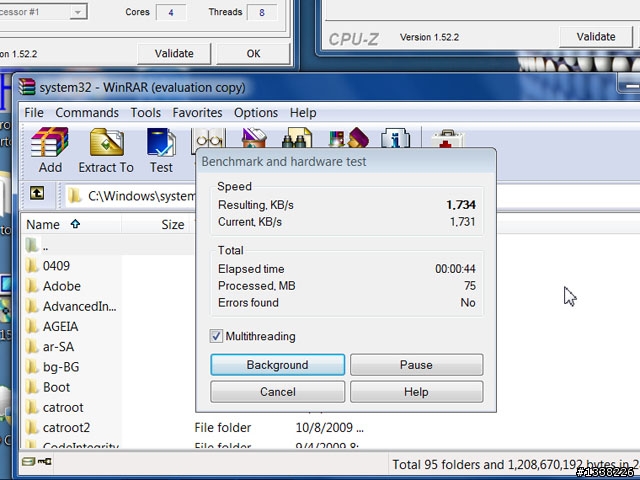Click the Wizard toolbar icon
Viewport: 640px width, 480px height.
click(349, 138)
